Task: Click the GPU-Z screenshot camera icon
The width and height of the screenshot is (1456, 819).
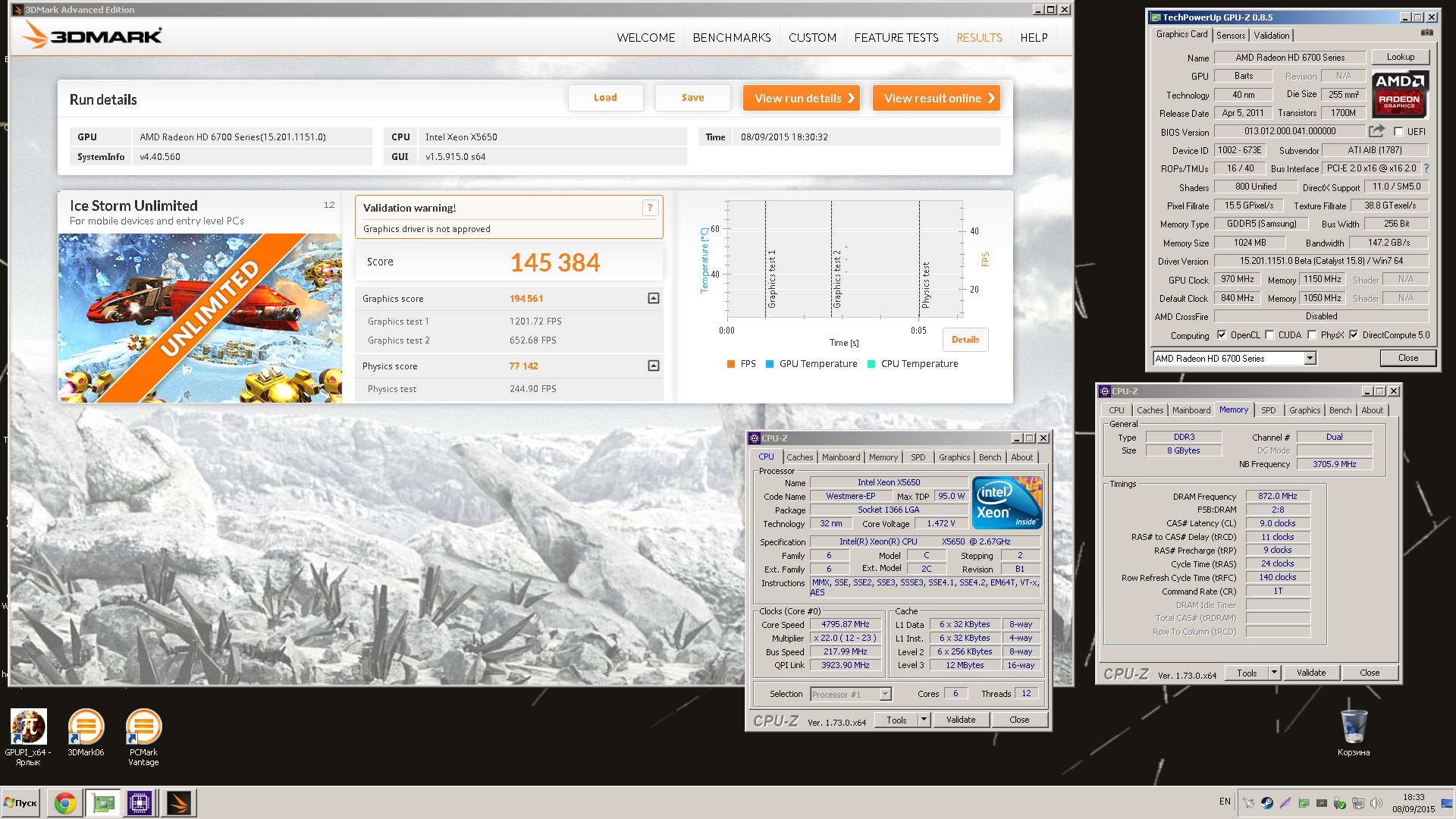Action: 1426,33
